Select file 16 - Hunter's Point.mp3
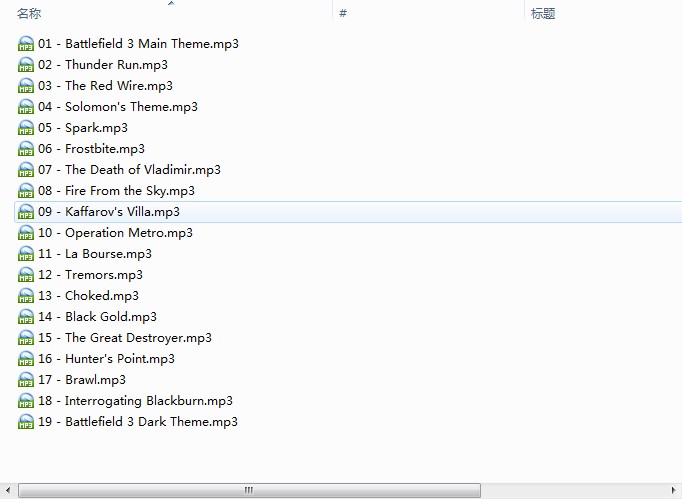 pyautogui.click(x=106, y=359)
